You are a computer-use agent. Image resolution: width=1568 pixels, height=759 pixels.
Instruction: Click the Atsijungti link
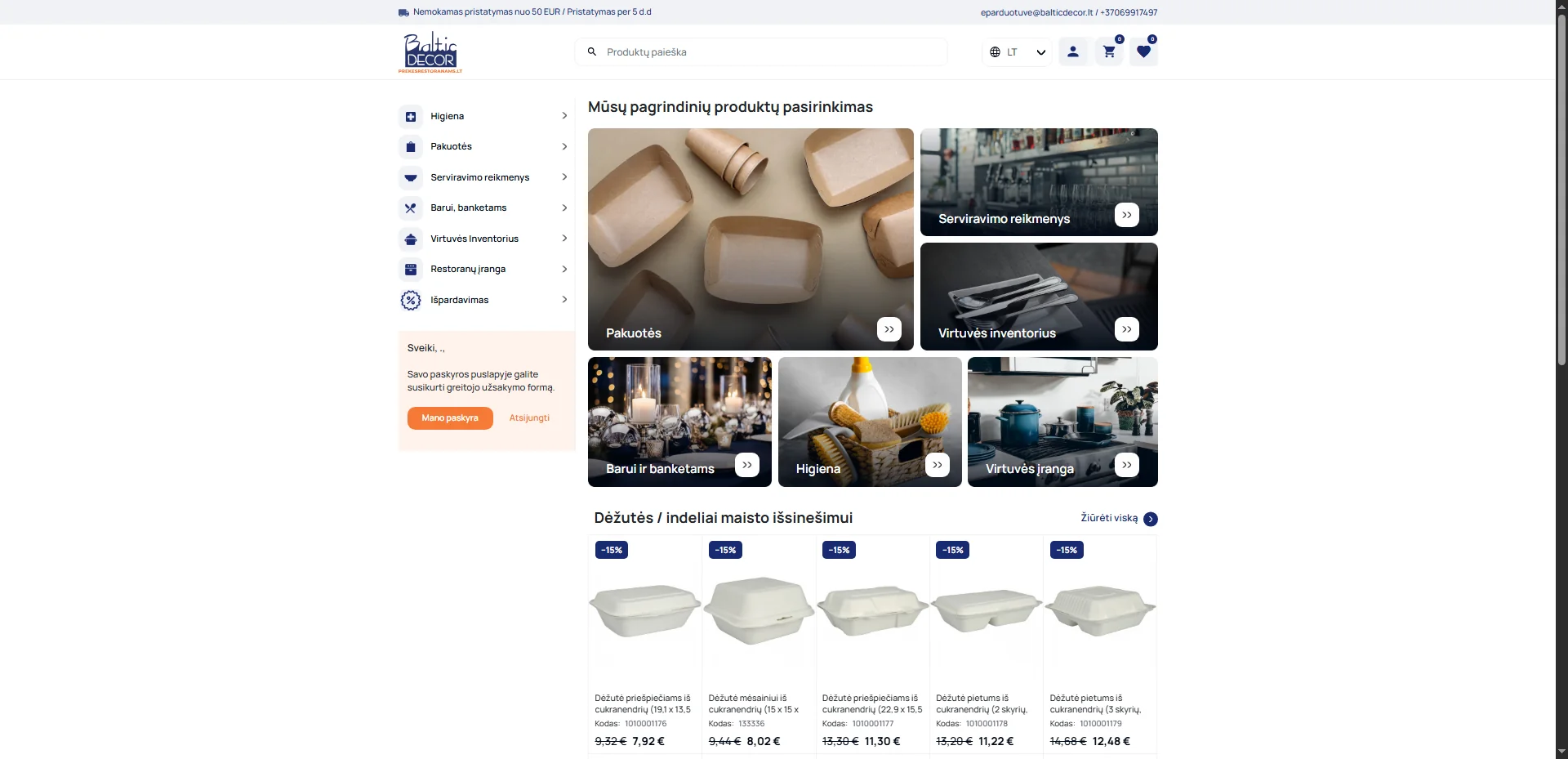[x=529, y=418]
